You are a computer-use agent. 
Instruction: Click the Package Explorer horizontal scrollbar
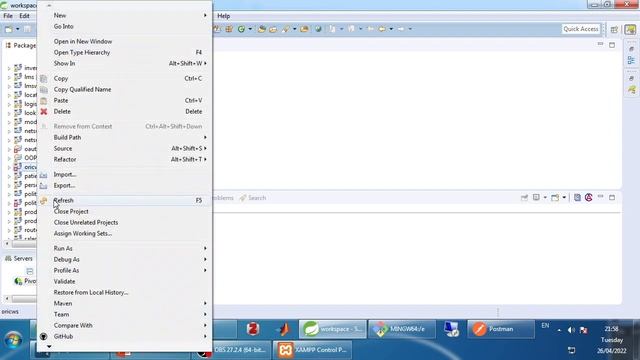[24, 244]
